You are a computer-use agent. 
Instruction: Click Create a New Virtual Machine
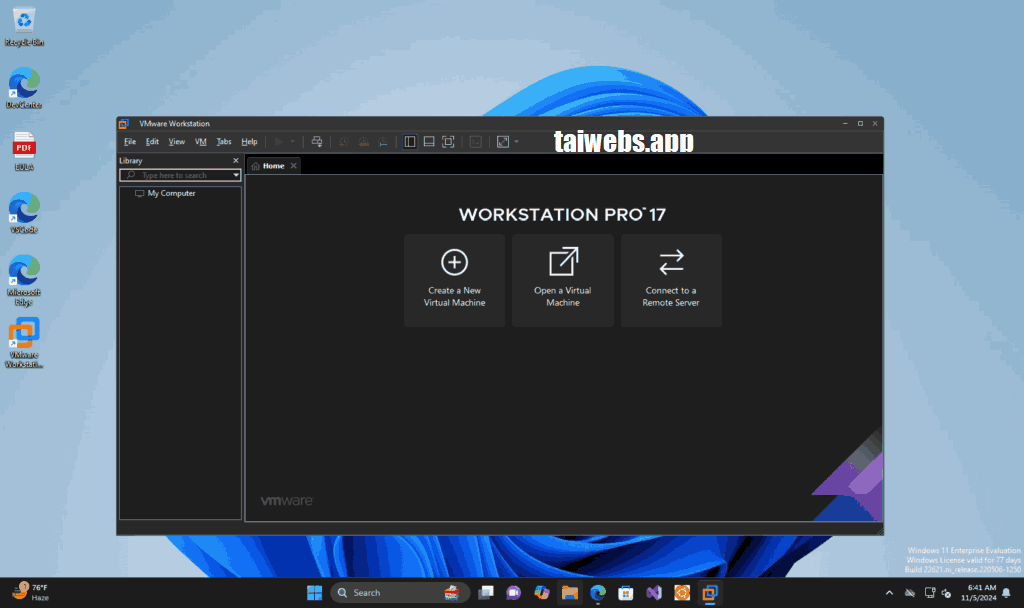455,280
